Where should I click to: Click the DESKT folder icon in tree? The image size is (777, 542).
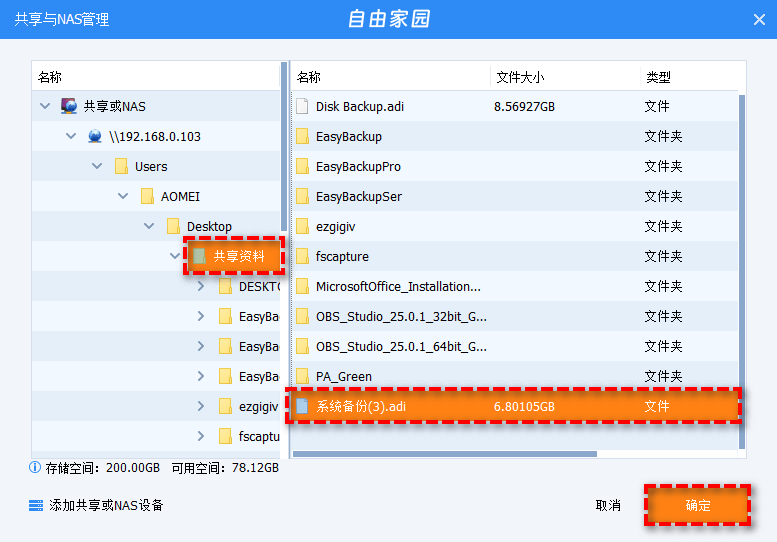point(225,286)
